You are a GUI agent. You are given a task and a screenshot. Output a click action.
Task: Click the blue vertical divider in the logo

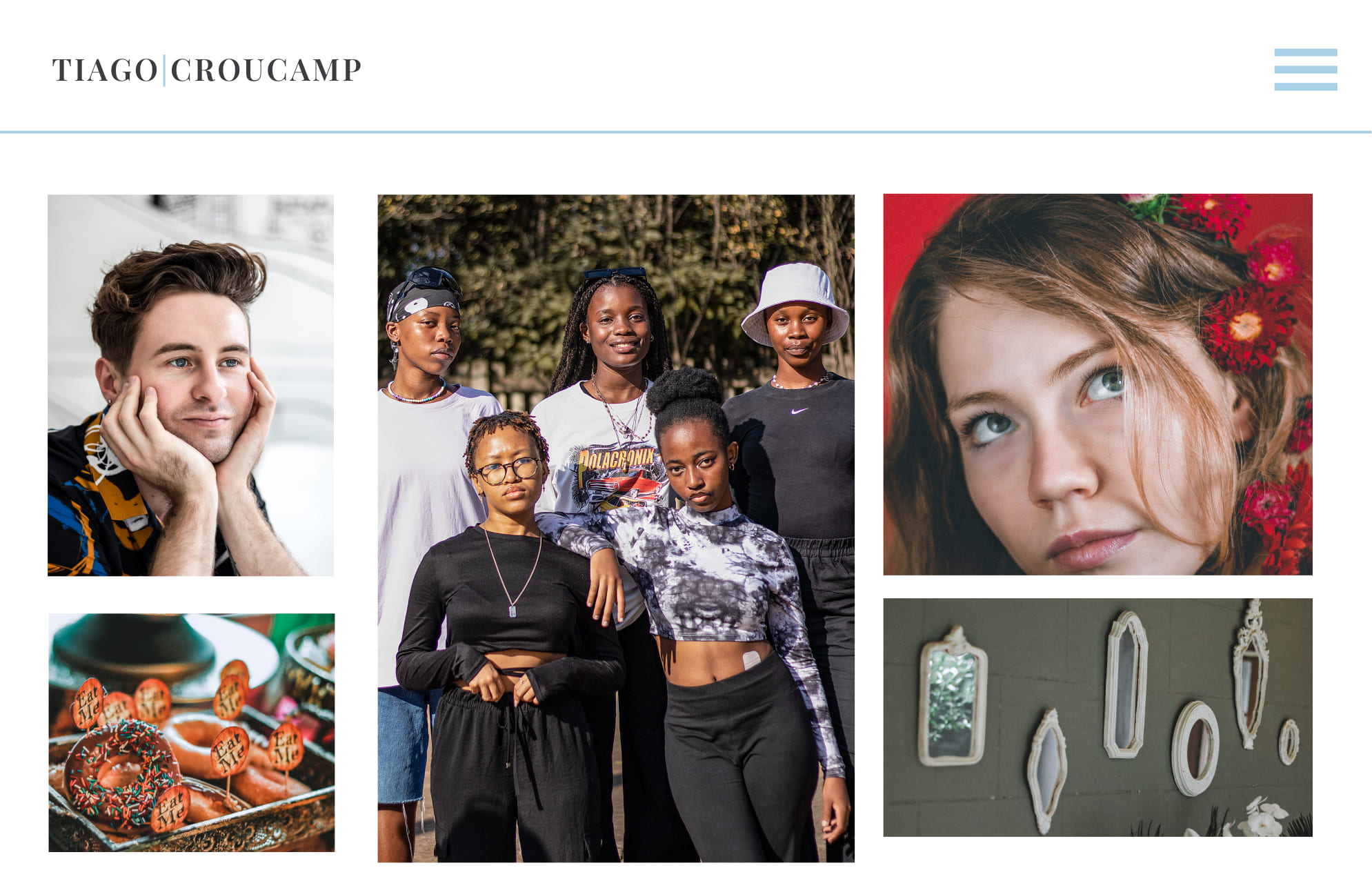164,70
